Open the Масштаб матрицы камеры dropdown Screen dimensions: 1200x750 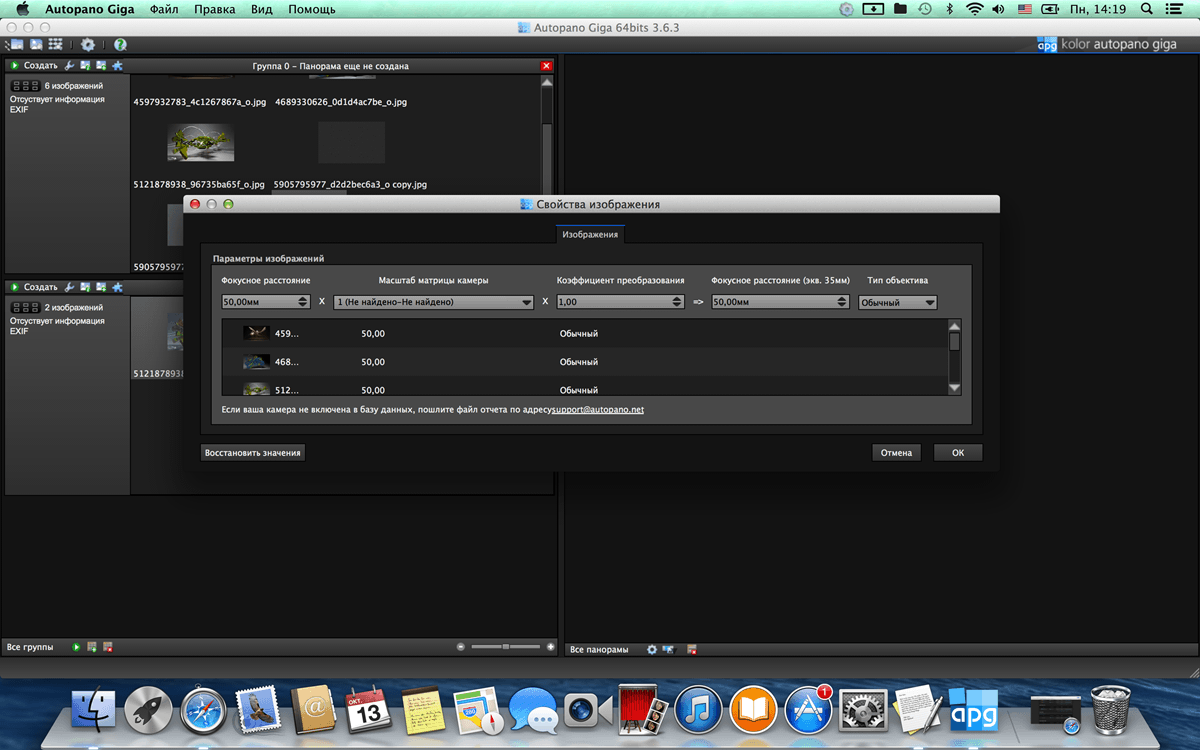434,302
